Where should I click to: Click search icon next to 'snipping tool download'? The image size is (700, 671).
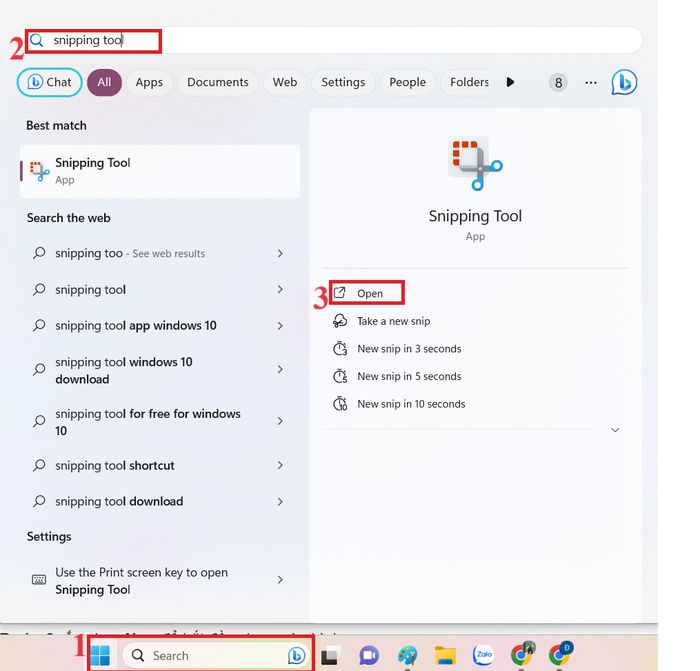click(x=39, y=501)
